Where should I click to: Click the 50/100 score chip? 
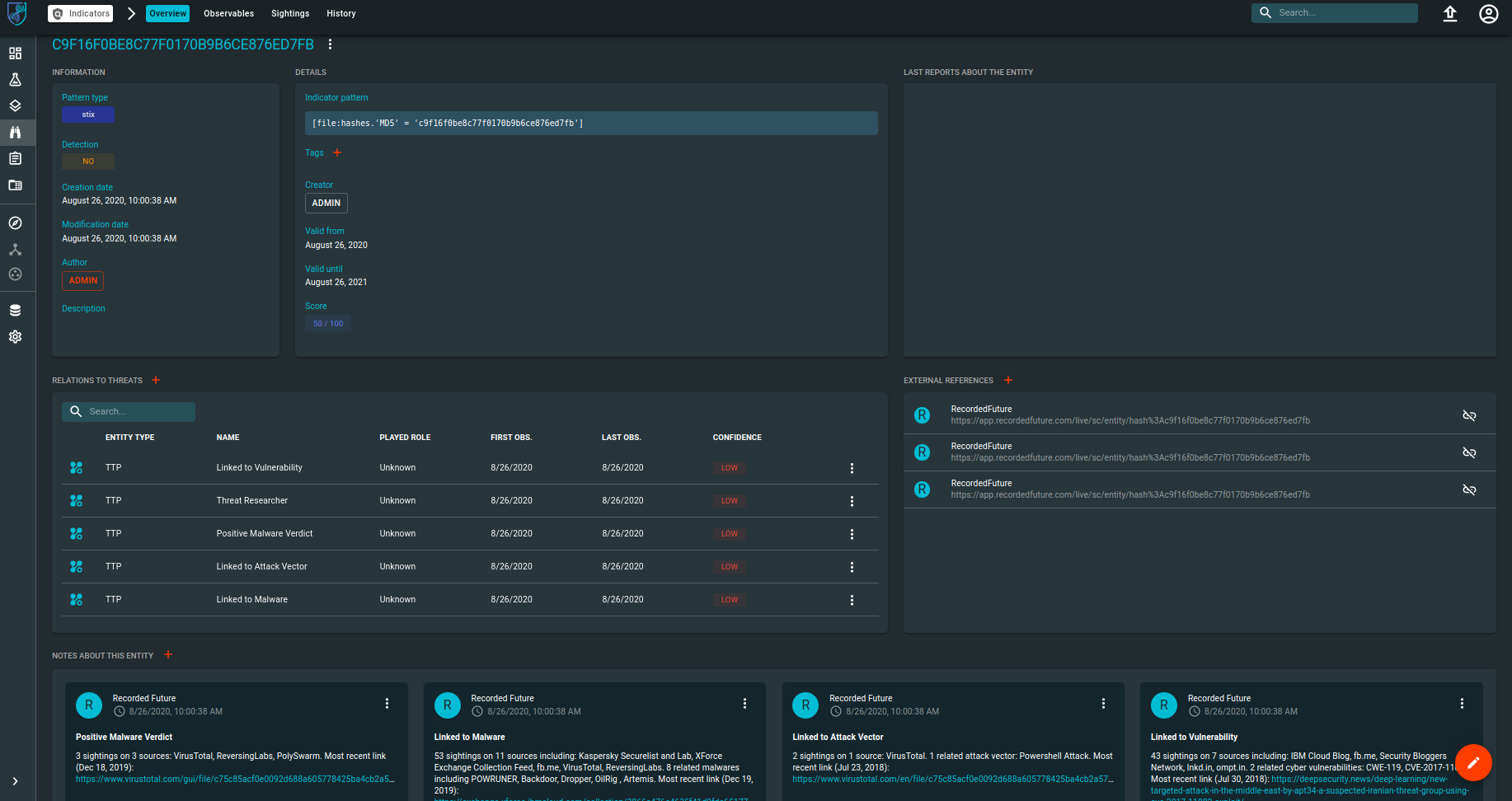pyautogui.click(x=327, y=323)
